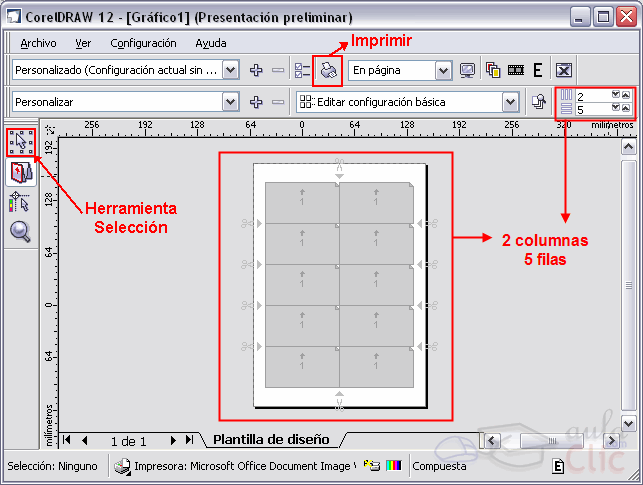Decrease the rows value 5
The height and width of the screenshot is (485, 643).
pyautogui.click(x=616, y=108)
